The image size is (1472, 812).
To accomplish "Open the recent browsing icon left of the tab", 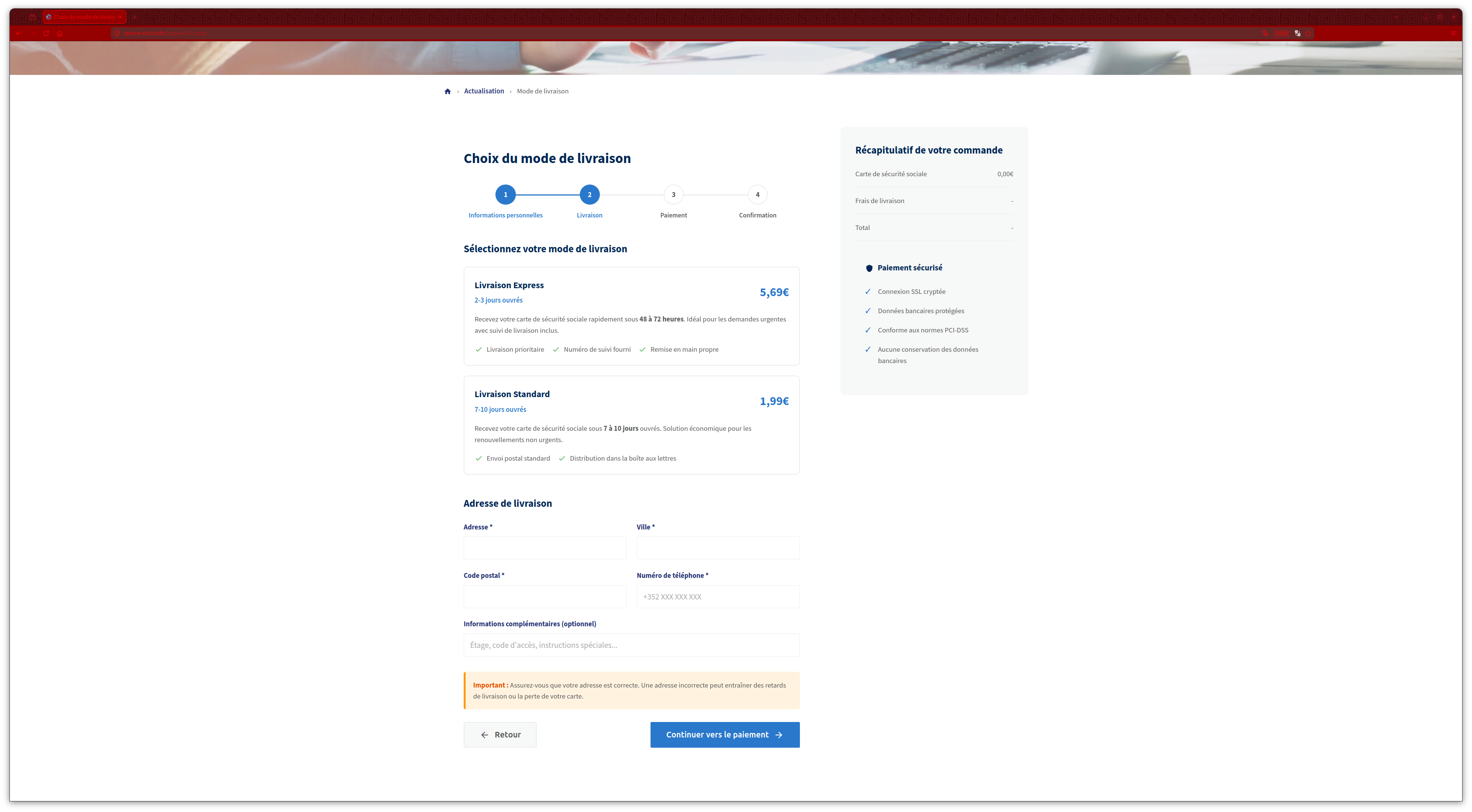I will (33, 17).
